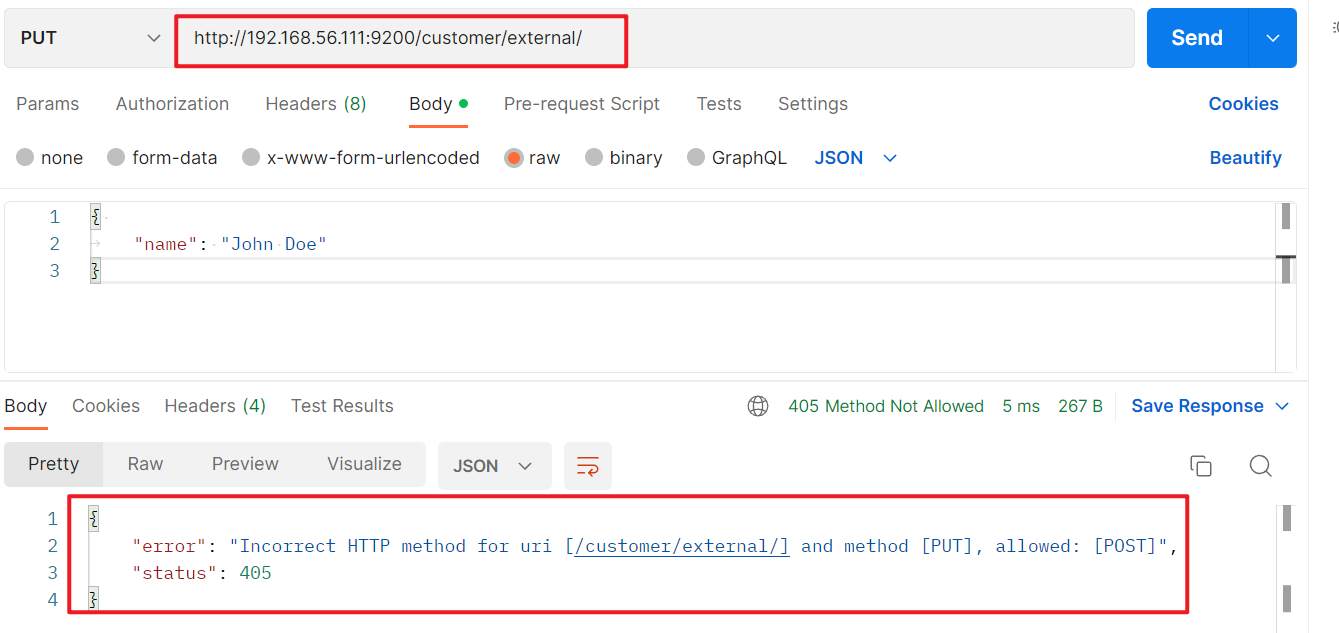This screenshot has width=1339, height=633.
Task: Switch to the Authorization tab
Action: click(x=172, y=104)
